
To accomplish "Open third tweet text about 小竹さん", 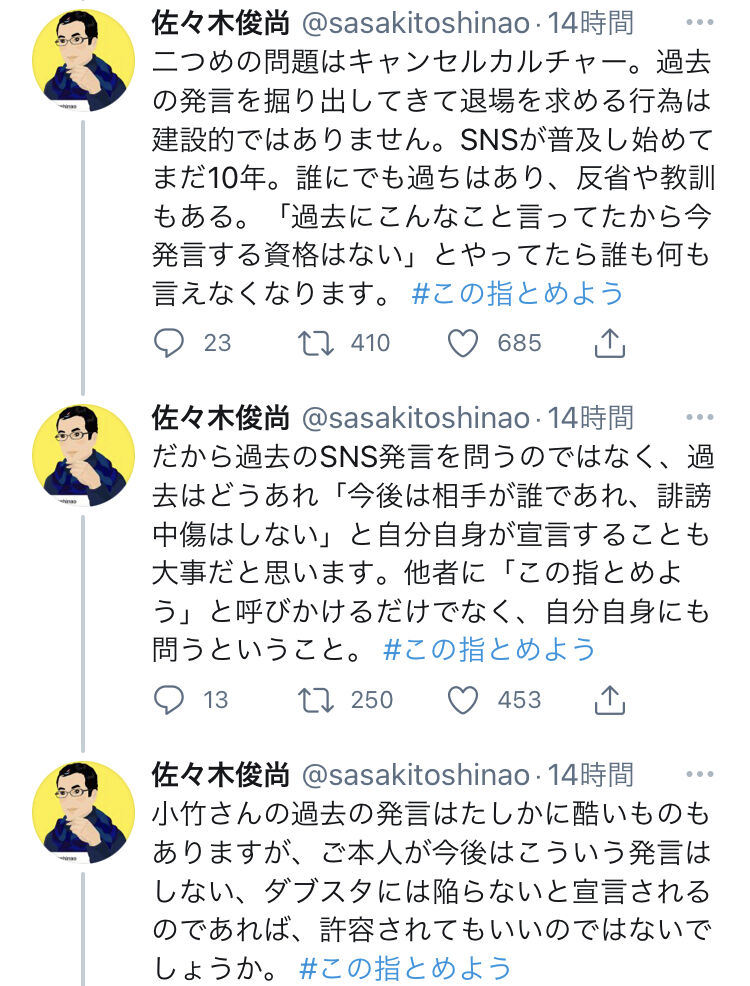I will (x=432, y=890).
